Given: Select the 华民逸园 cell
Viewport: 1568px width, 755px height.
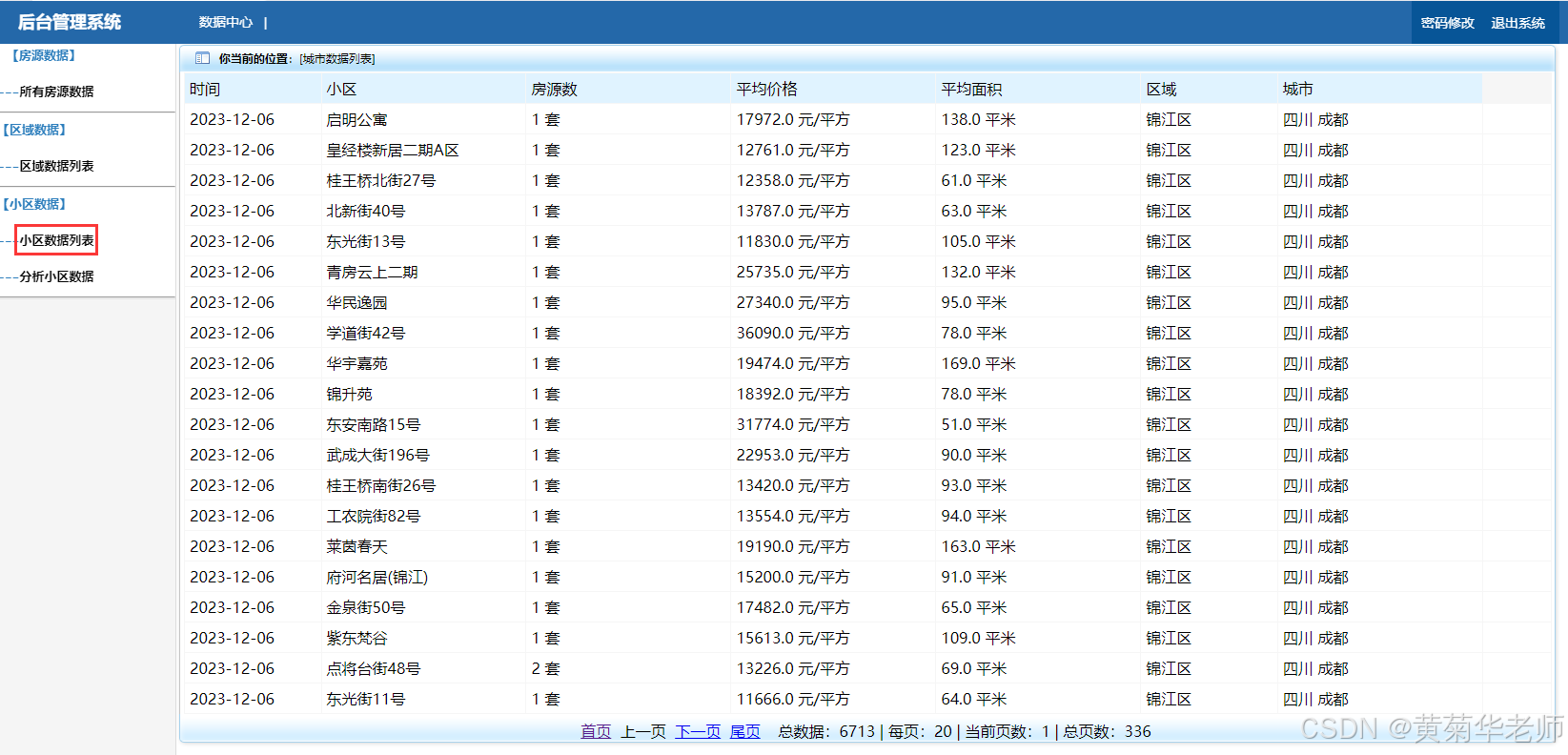Looking at the screenshot, I should [x=356, y=302].
